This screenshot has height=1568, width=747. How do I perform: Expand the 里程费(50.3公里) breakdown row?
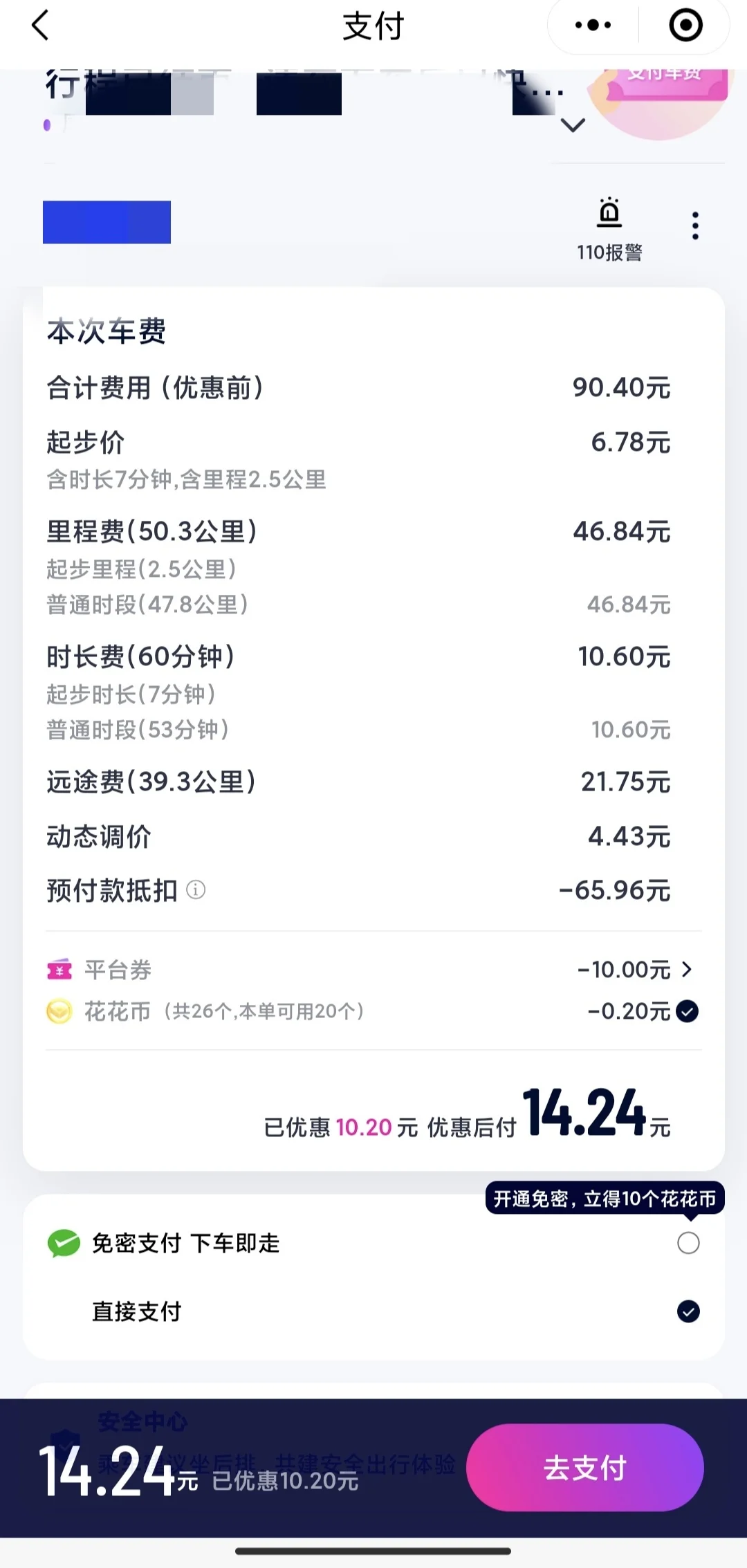click(x=358, y=531)
